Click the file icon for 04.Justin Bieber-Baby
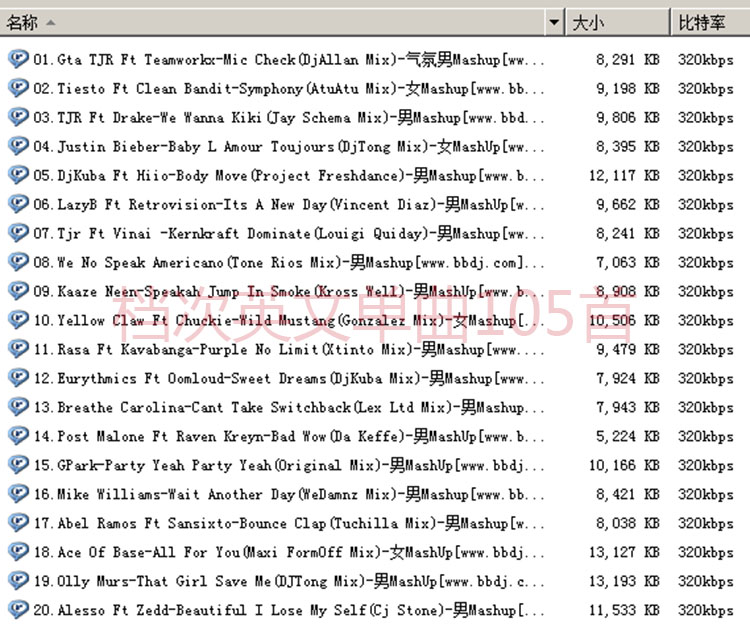The width and height of the screenshot is (750, 627). (x=18, y=146)
